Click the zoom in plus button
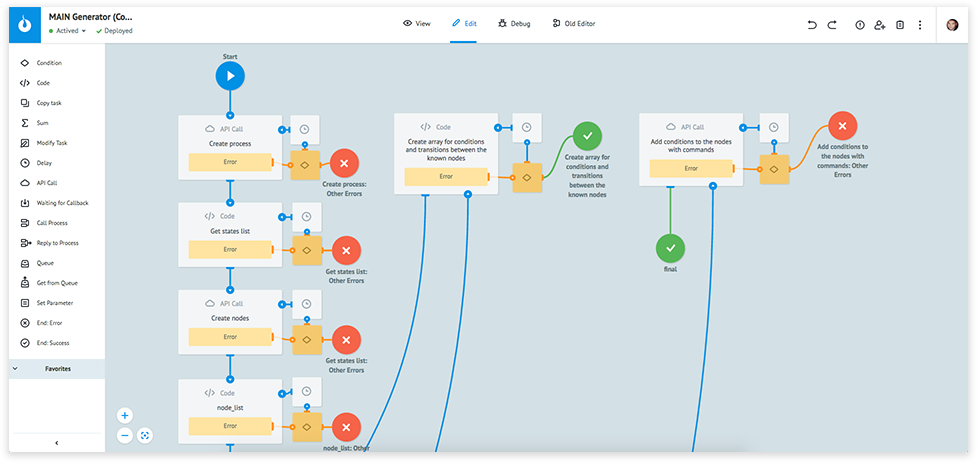The width and height of the screenshot is (977, 463). [125, 415]
